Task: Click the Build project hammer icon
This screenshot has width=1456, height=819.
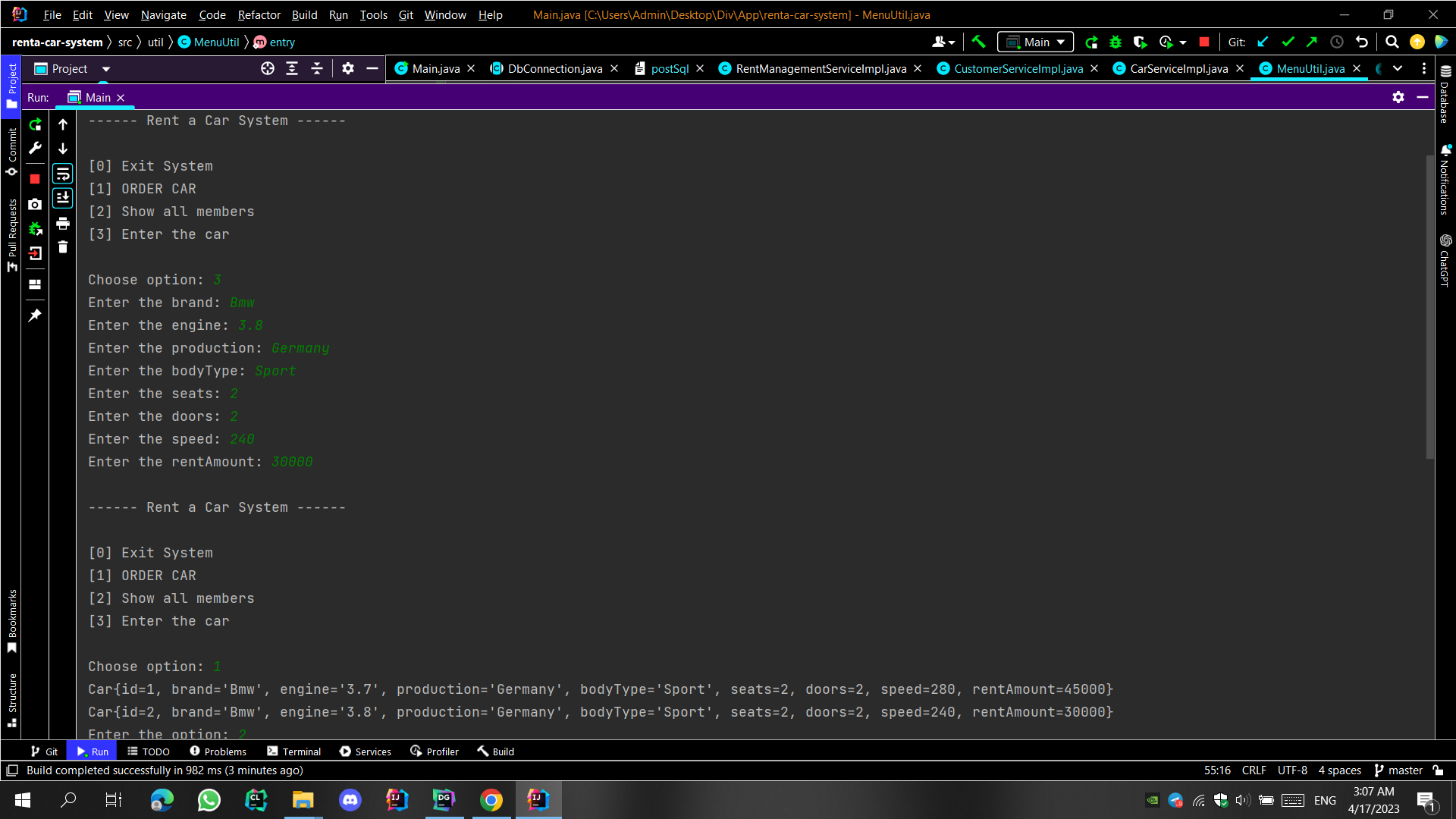Action: (978, 42)
